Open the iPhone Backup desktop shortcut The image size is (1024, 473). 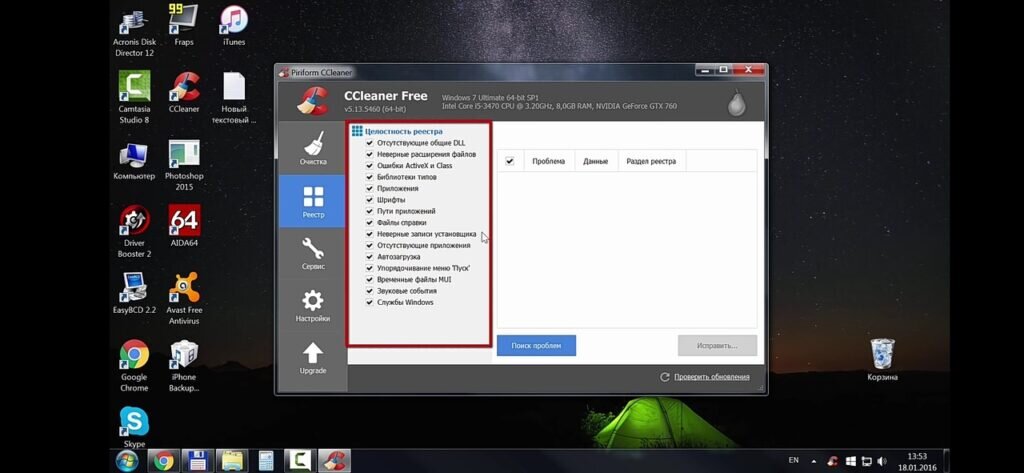(x=184, y=366)
